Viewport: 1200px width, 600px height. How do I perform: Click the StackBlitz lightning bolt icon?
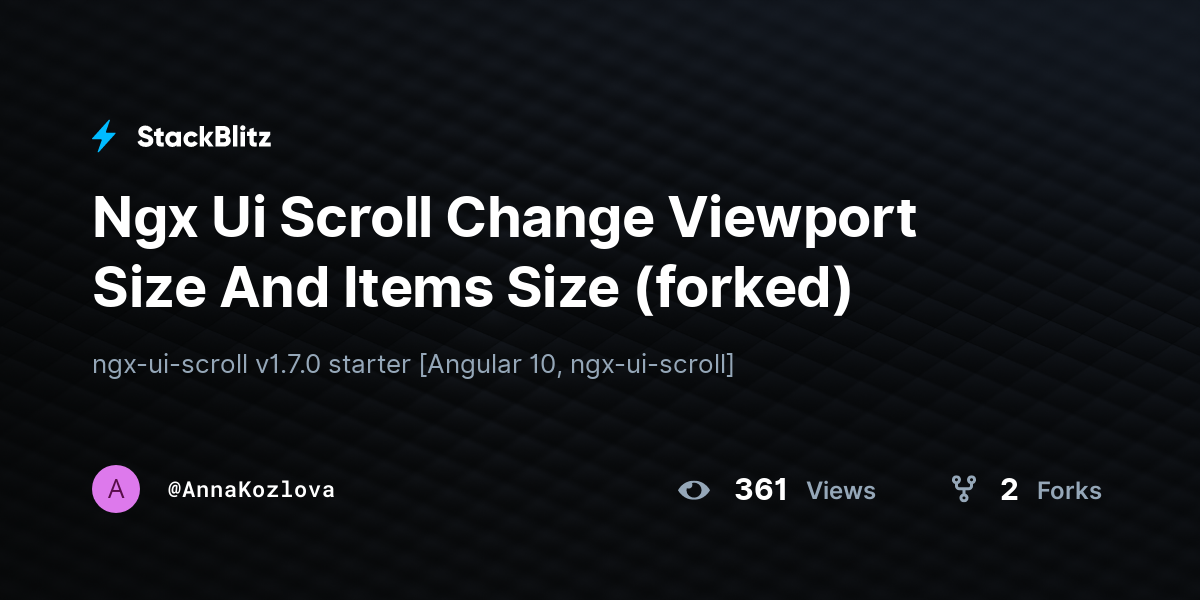[104, 136]
